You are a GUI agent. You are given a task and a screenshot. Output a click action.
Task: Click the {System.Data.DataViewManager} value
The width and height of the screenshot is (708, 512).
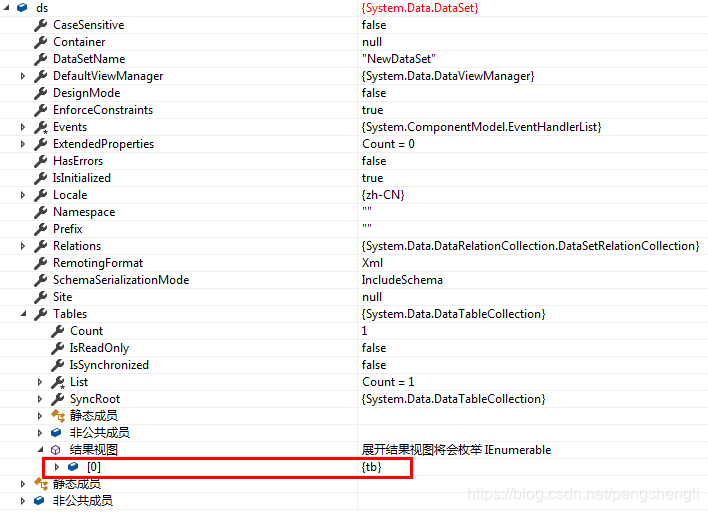tap(448, 76)
